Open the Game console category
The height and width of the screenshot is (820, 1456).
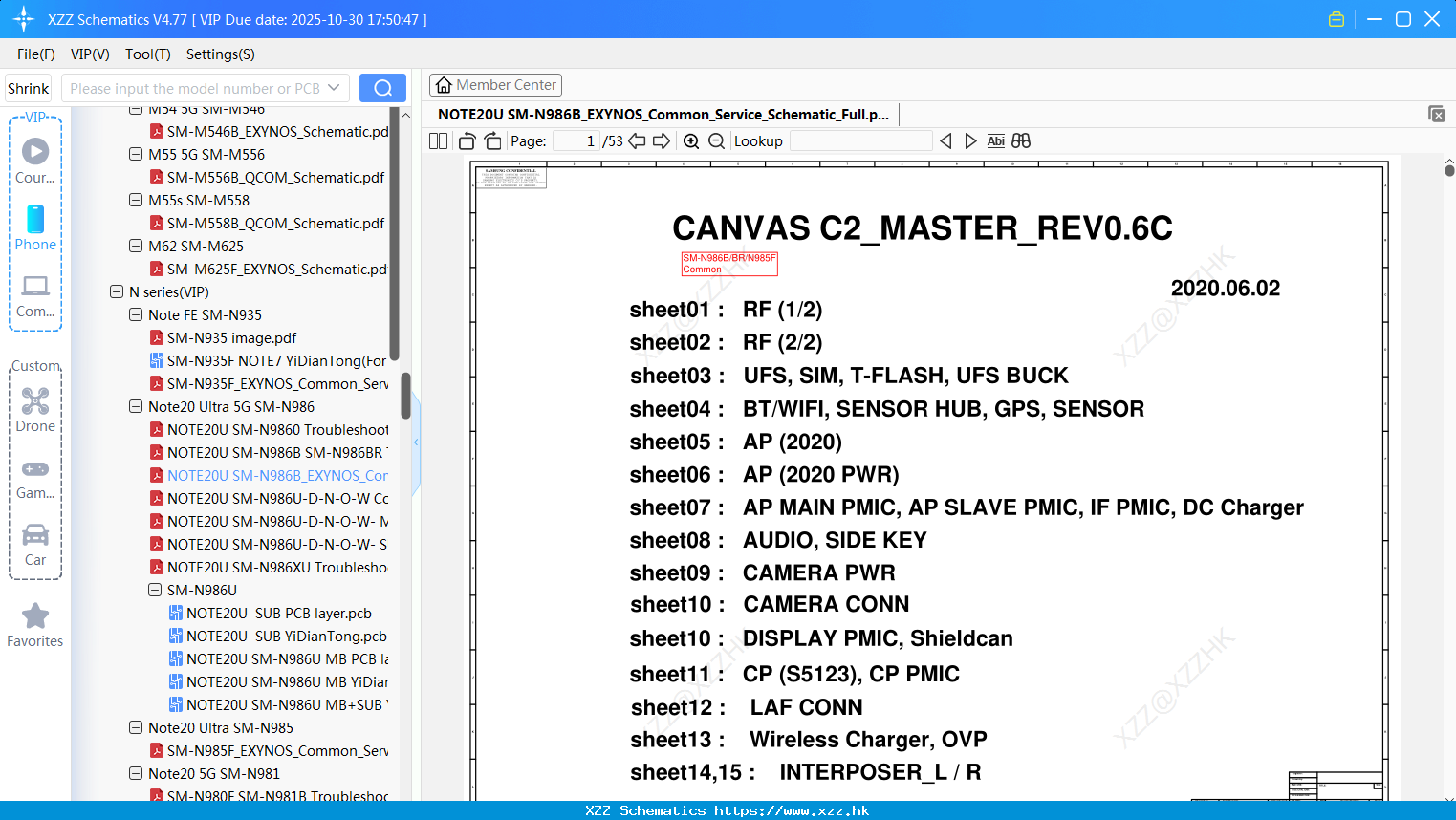point(35,478)
